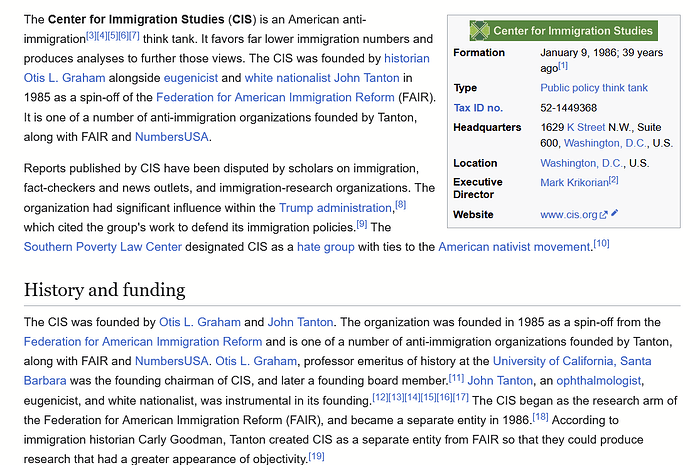Open the 'Tax ID no.' label link
The height and width of the screenshot is (465, 690).
(x=478, y=108)
